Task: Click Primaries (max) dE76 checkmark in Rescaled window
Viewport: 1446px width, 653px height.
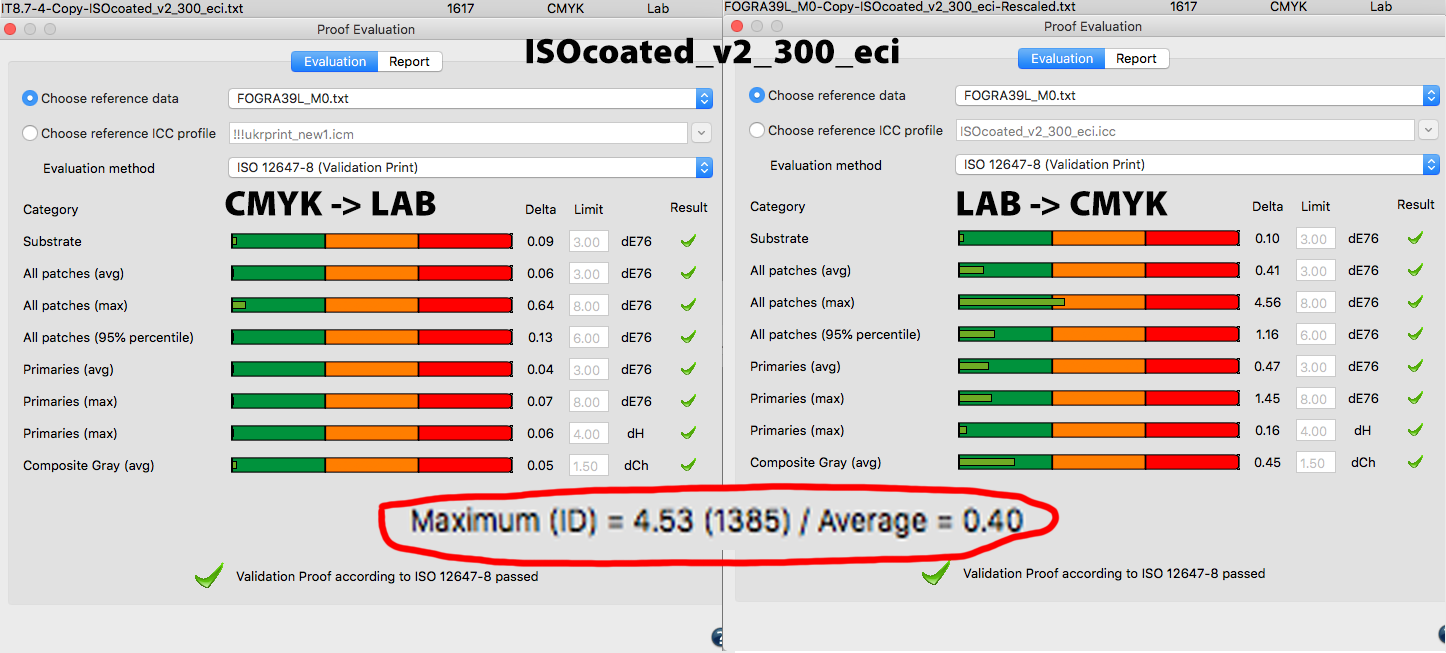Action: coord(1415,398)
